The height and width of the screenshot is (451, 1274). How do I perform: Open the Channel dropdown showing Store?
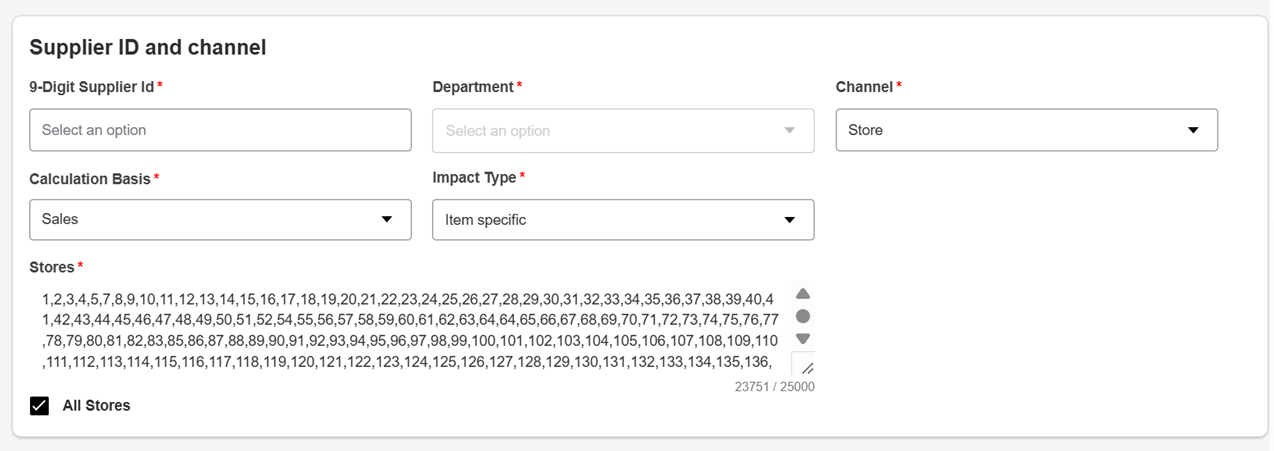click(1010, 130)
